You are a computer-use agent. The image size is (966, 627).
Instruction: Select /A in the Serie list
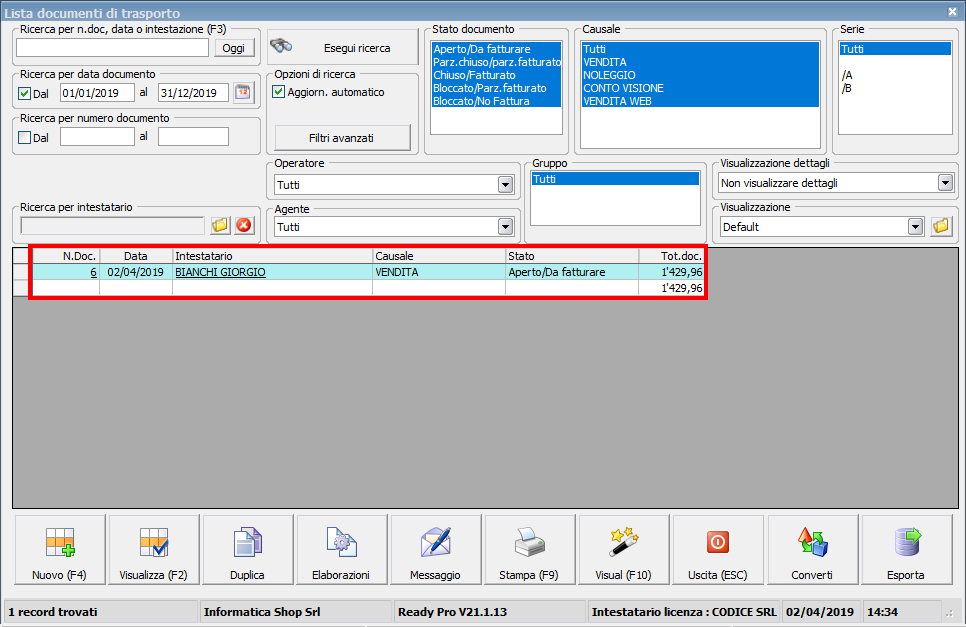click(x=895, y=75)
